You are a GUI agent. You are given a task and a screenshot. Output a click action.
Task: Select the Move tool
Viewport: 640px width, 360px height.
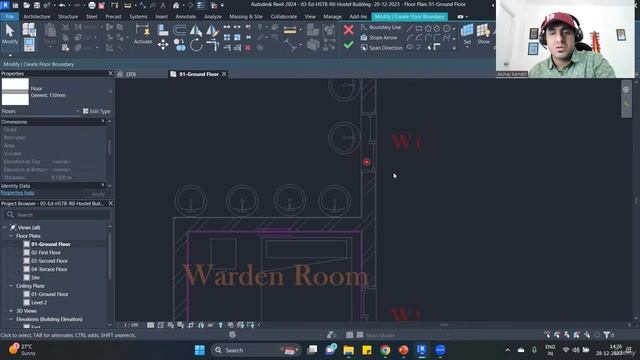click(163, 44)
